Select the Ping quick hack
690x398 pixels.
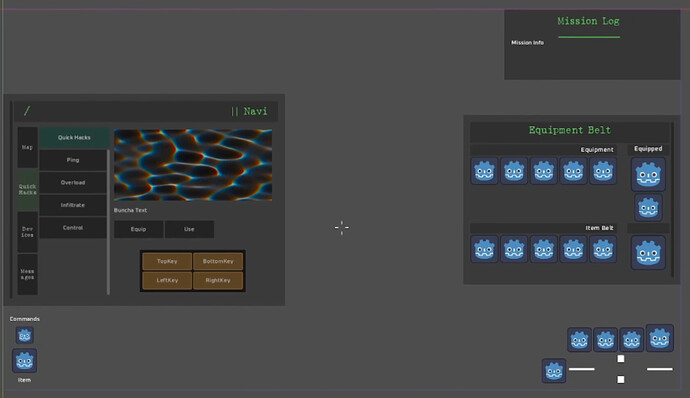(73, 160)
